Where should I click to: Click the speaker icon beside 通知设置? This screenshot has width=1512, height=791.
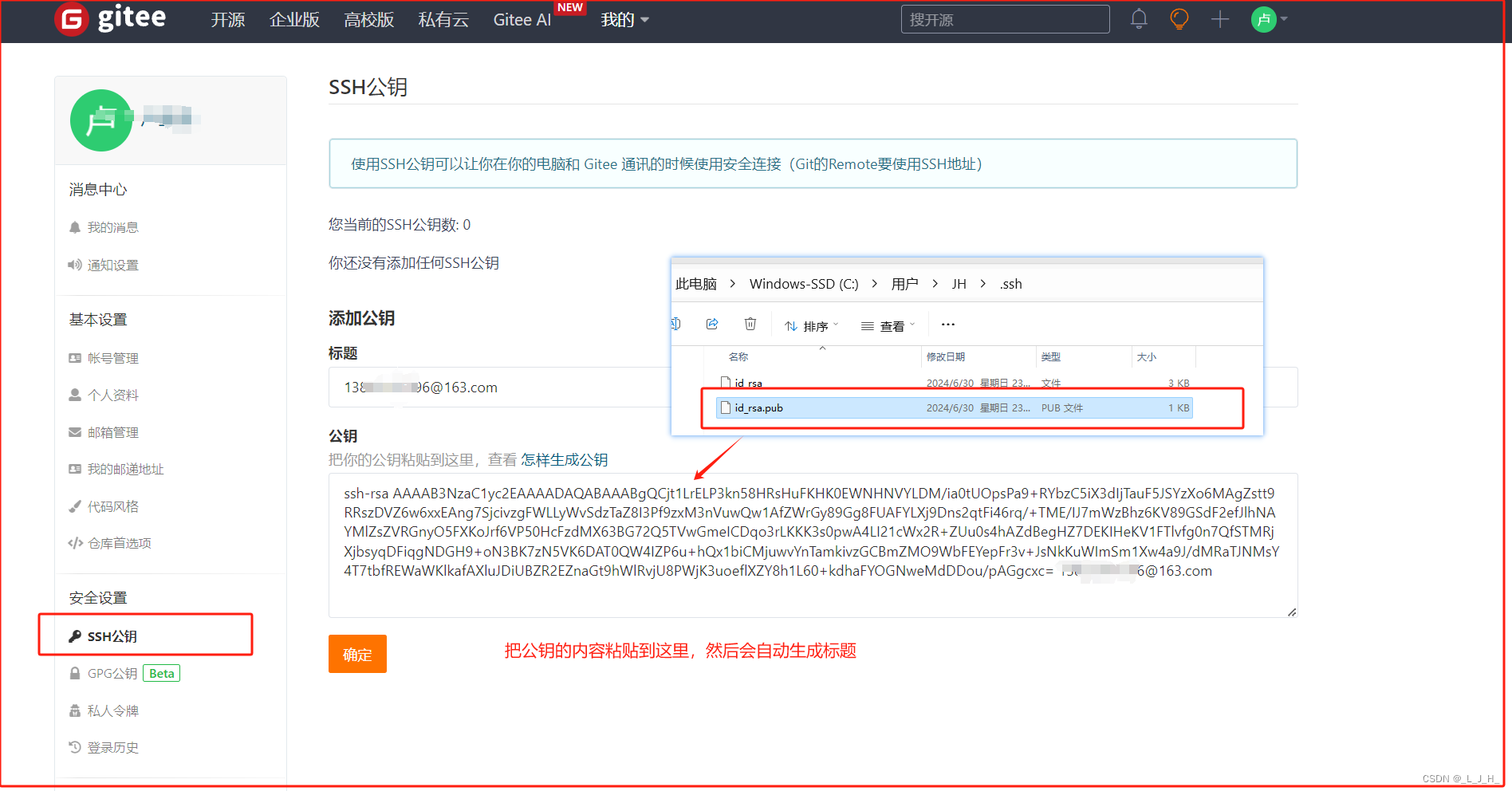tap(75, 265)
